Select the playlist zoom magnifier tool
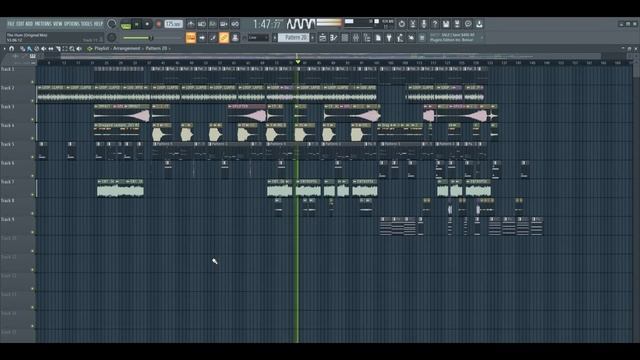 [72, 49]
